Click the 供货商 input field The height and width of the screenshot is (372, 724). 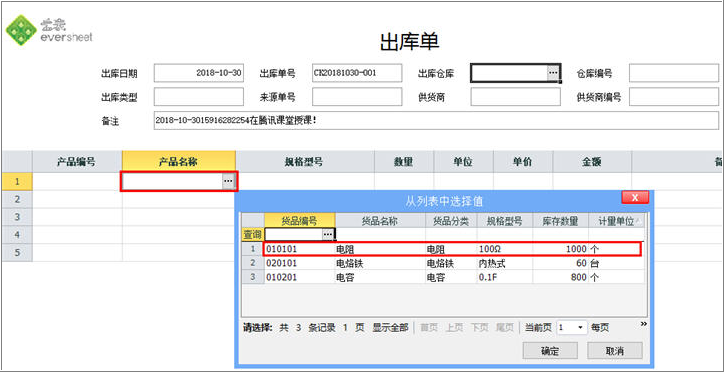pyautogui.click(x=516, y=97)
